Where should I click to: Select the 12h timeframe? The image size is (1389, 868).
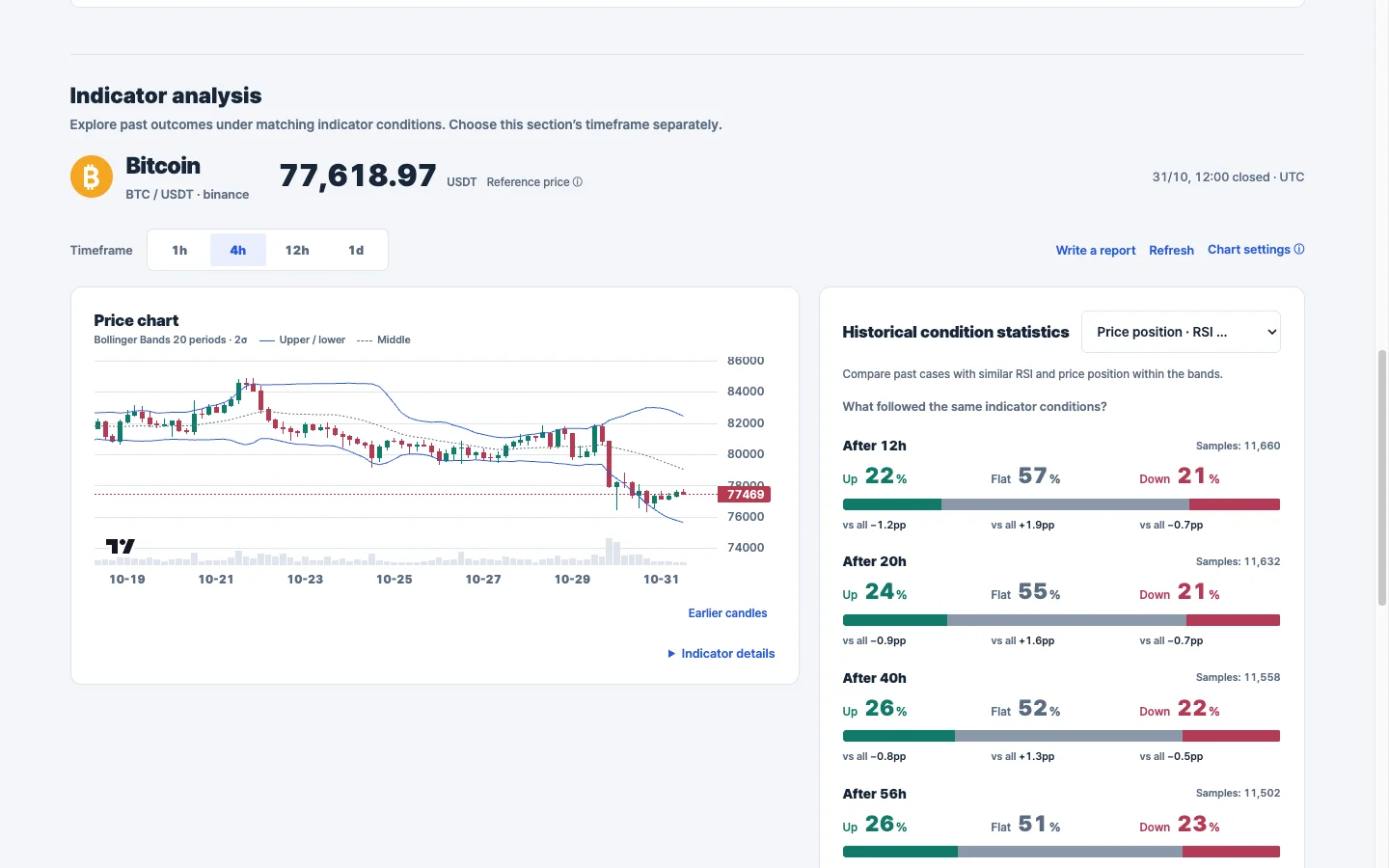click(x=297, y=250)
